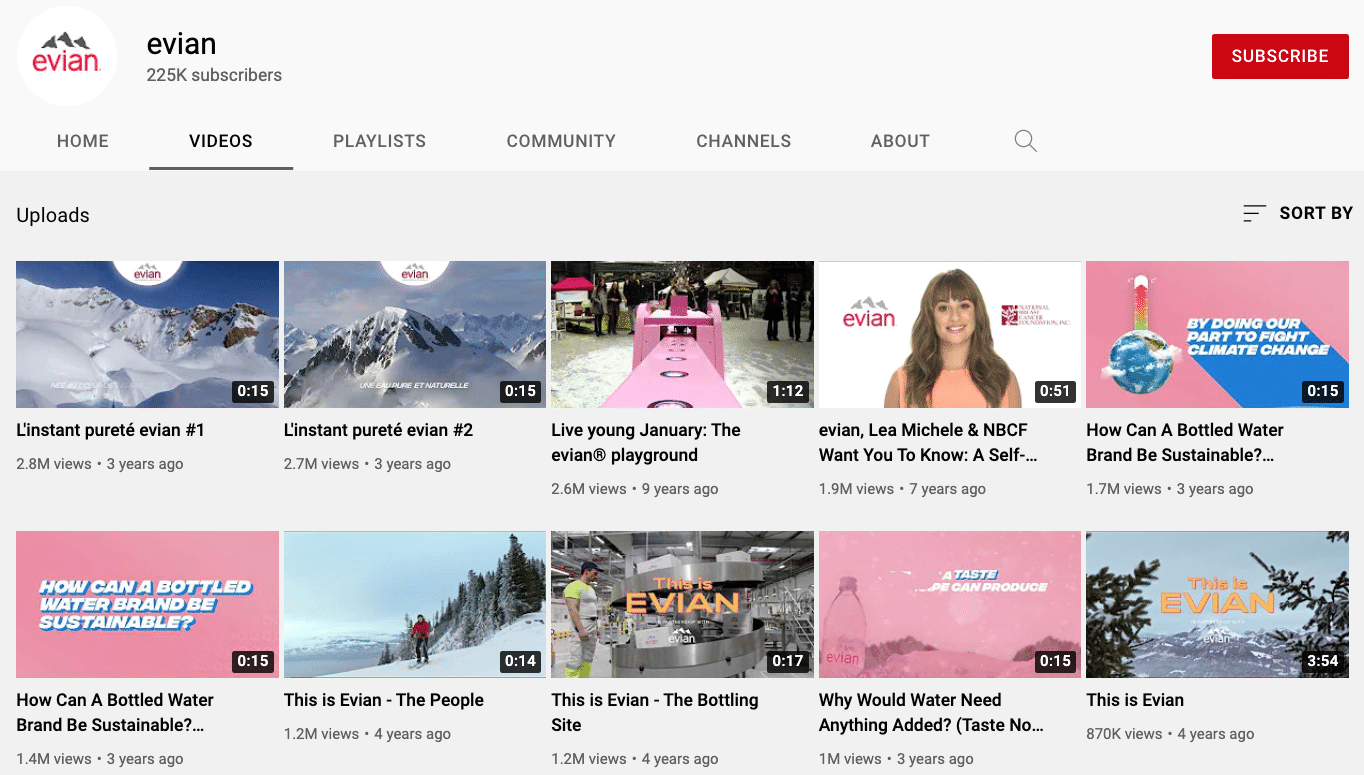Click the climate change globe video thumbnail
This screenshot has height=775, width=1364.
[1217, 334]
